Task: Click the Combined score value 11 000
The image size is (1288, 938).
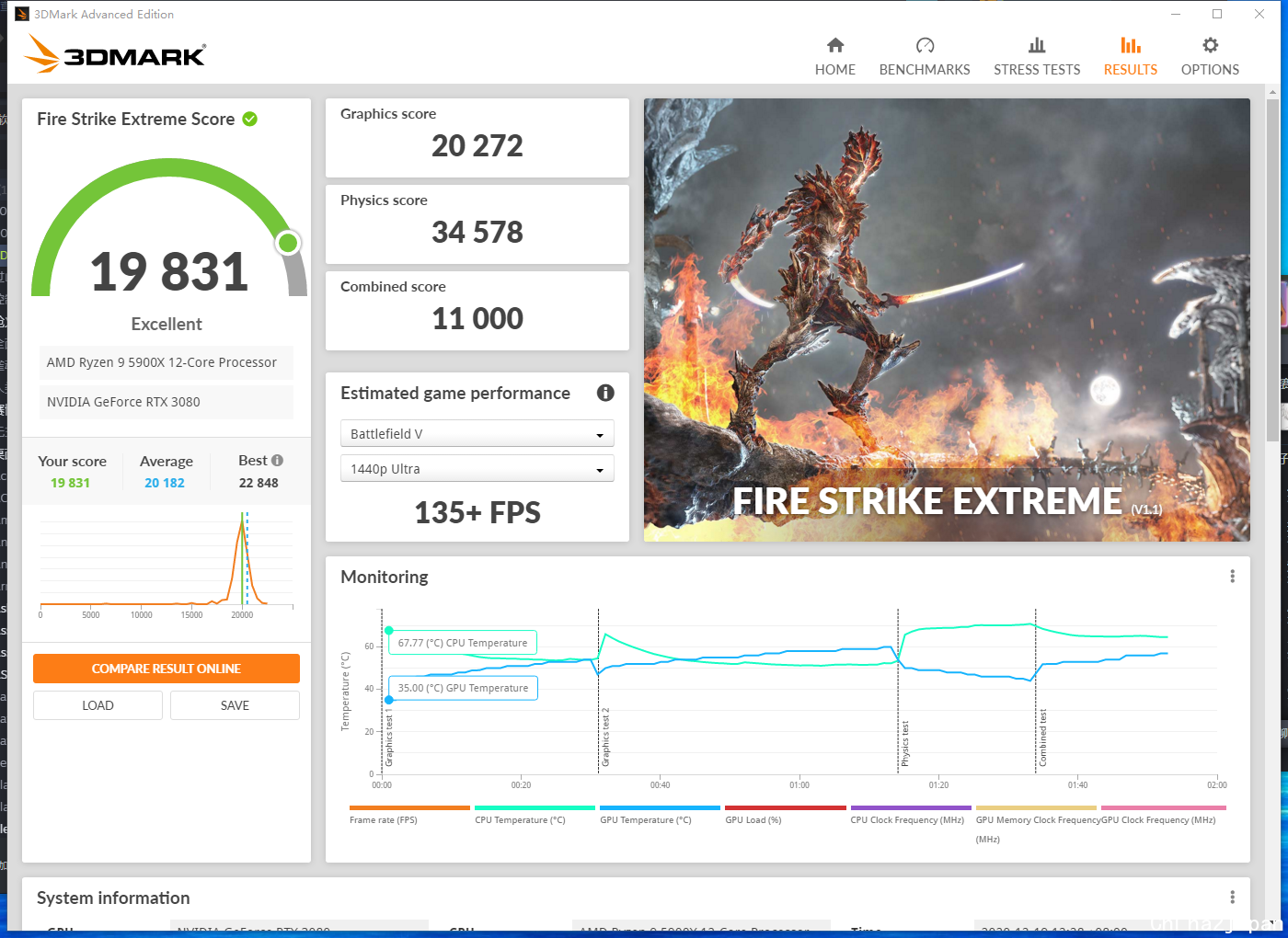Action: pyautogui.click(x=477, y=318)
